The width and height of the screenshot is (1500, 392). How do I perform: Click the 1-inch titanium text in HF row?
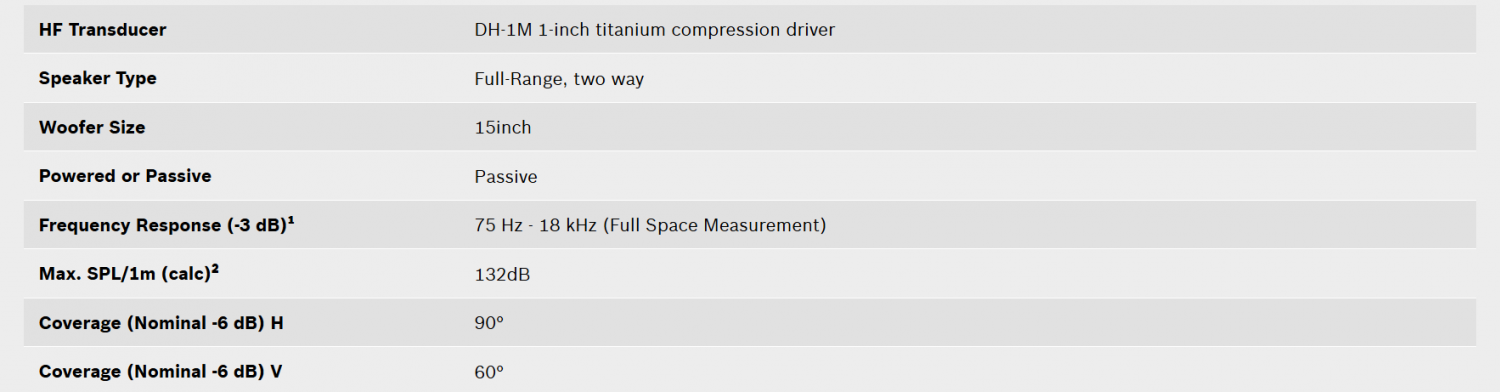click(602, 30)
